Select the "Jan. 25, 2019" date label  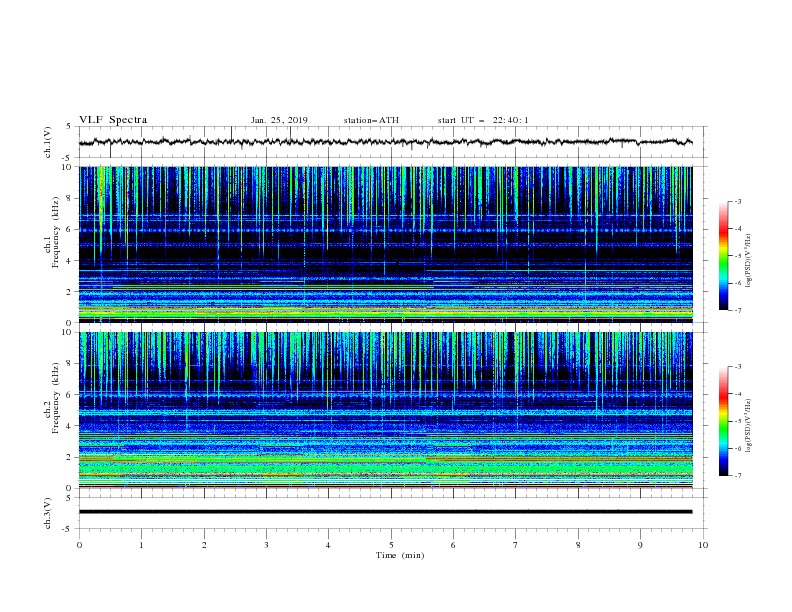(279, 121)
